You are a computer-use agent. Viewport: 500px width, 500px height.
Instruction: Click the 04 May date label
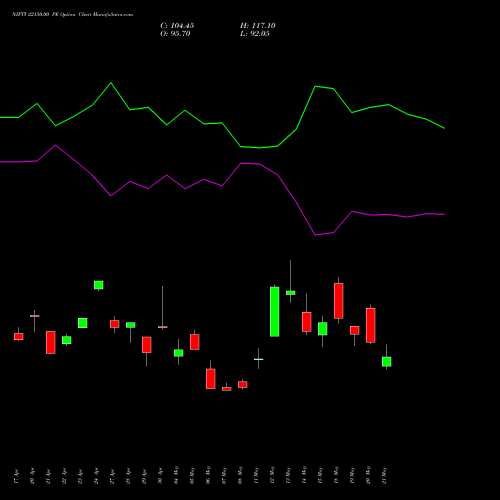tap(176, 475)
